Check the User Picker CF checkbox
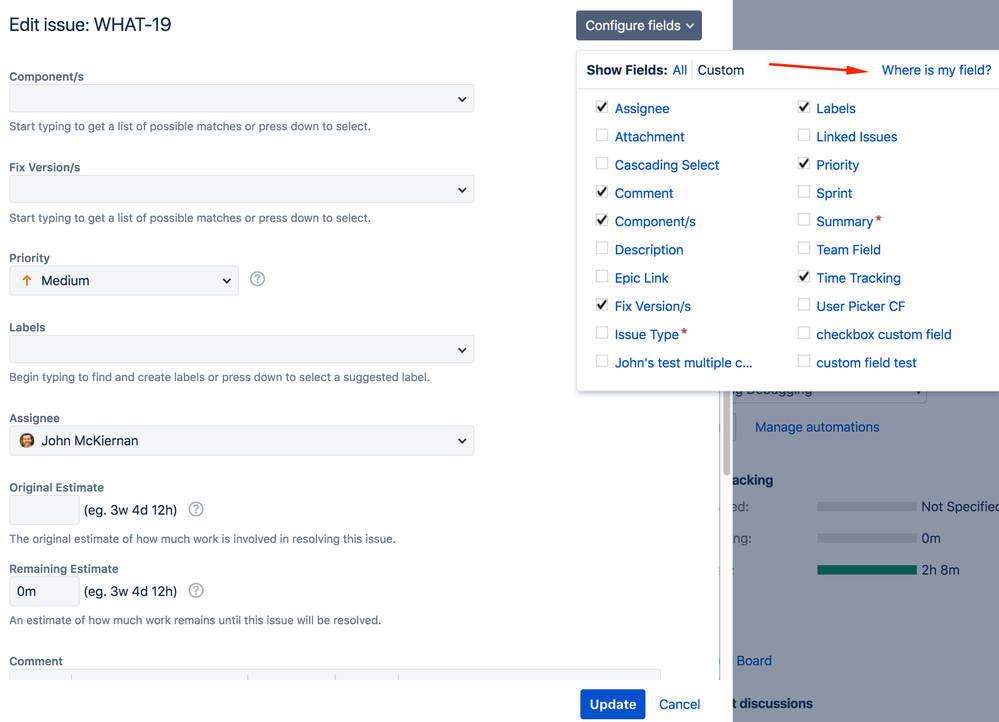This screenshot has height=722, width=999. click(x=804, y=305)
